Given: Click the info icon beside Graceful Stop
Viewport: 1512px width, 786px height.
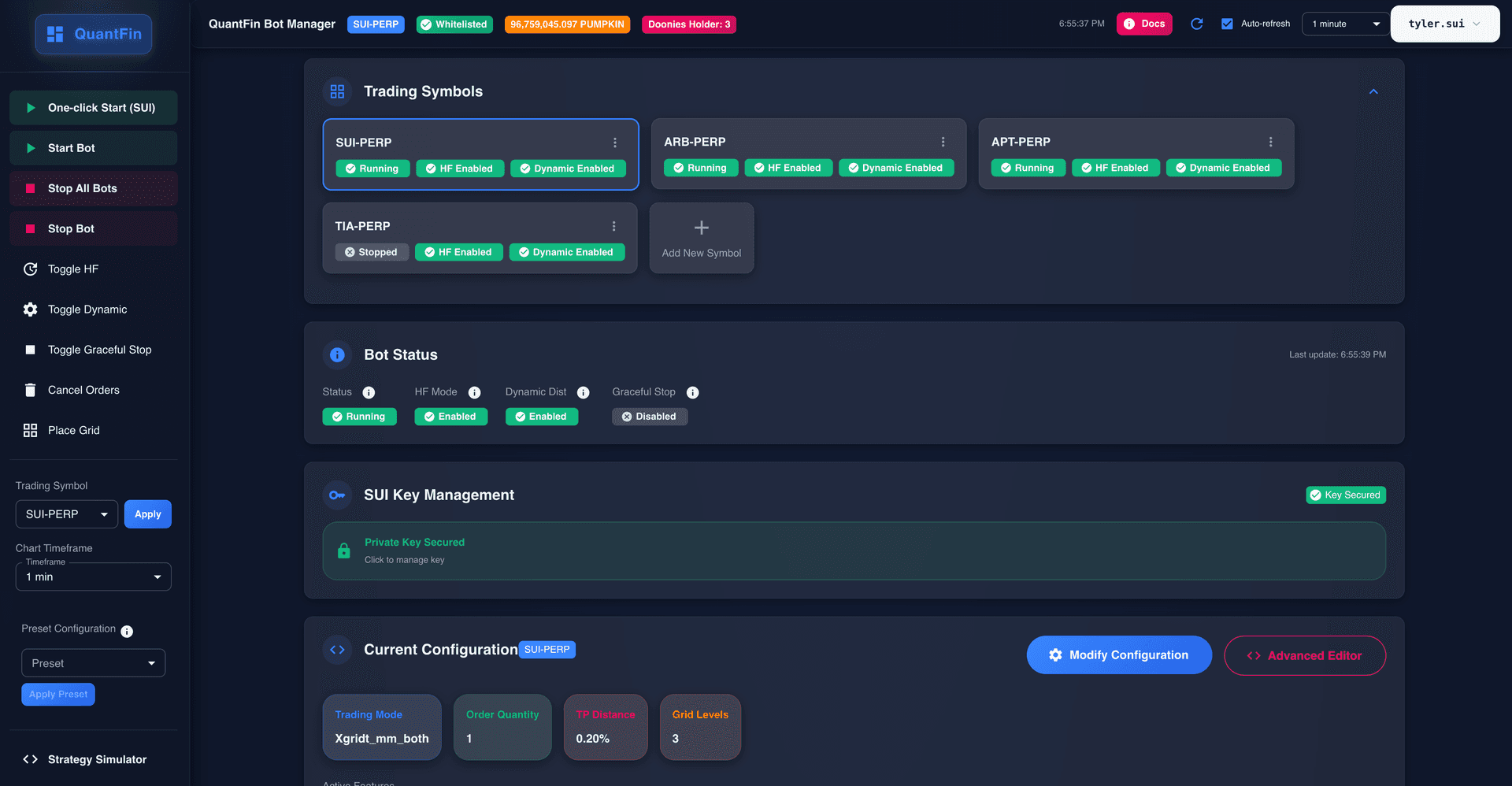Looking at the screenshot, I should click(693, 392).
